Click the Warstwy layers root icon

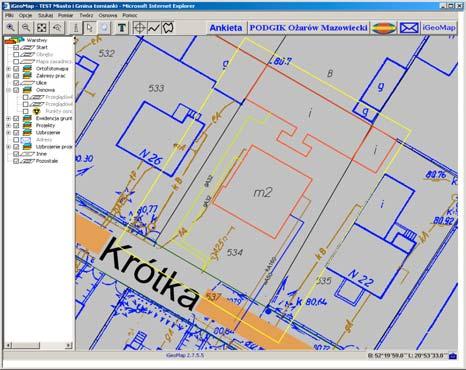click(x=14, y=40)
